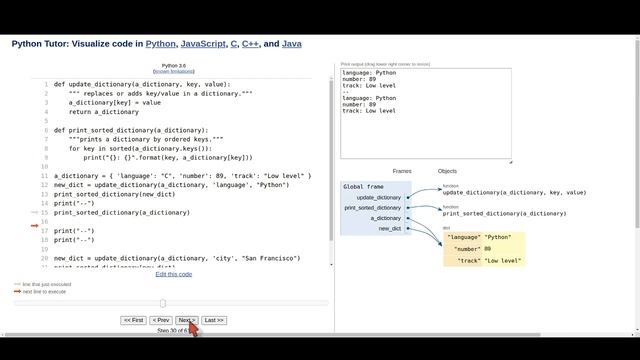The width and height of the screenshot is (640, 360).
Task: Click the code pane vertical scrollbar
Action: pos(331,159)
